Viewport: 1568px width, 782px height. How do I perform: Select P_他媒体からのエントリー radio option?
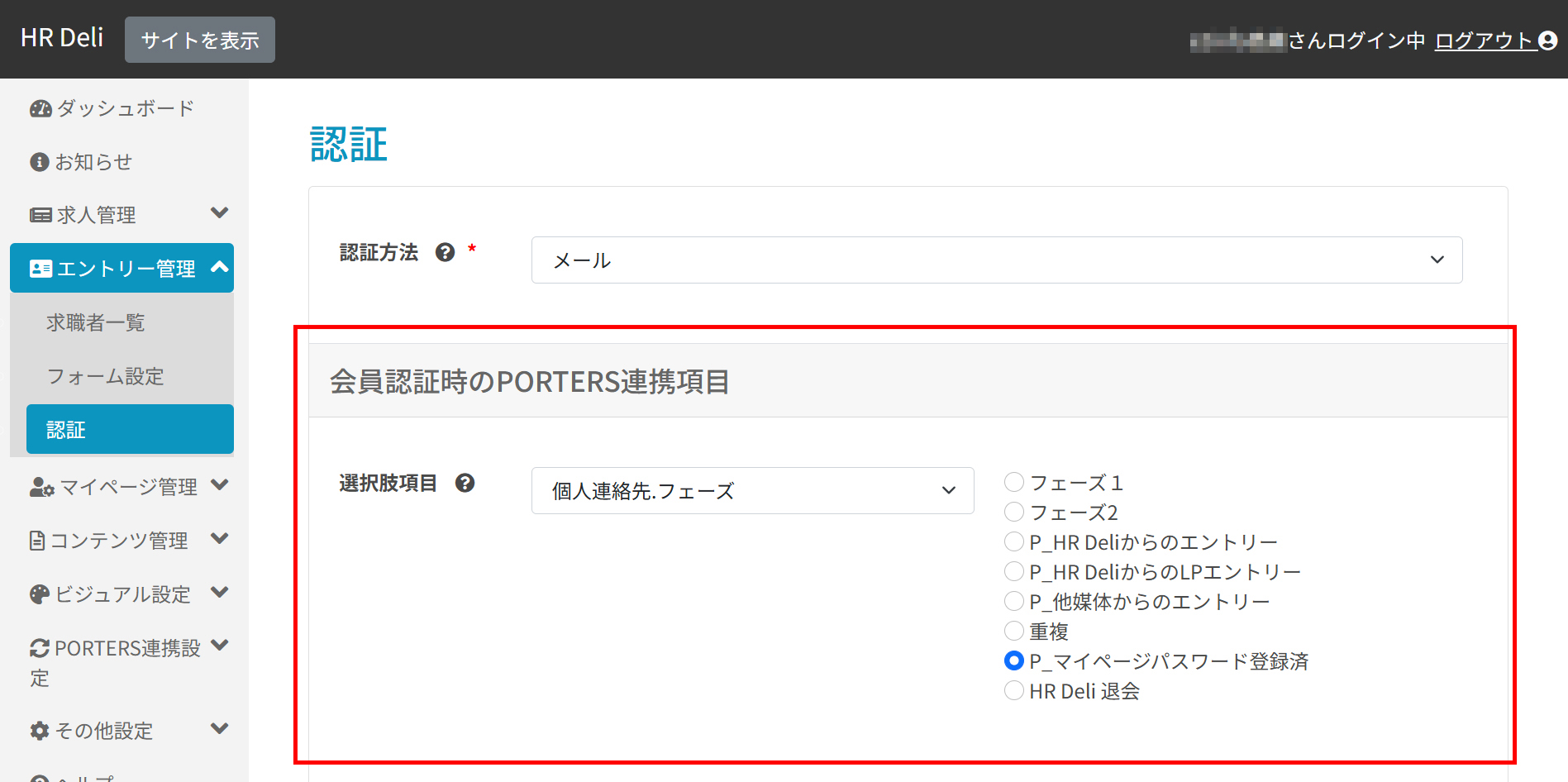click(x=1014, y=601)
